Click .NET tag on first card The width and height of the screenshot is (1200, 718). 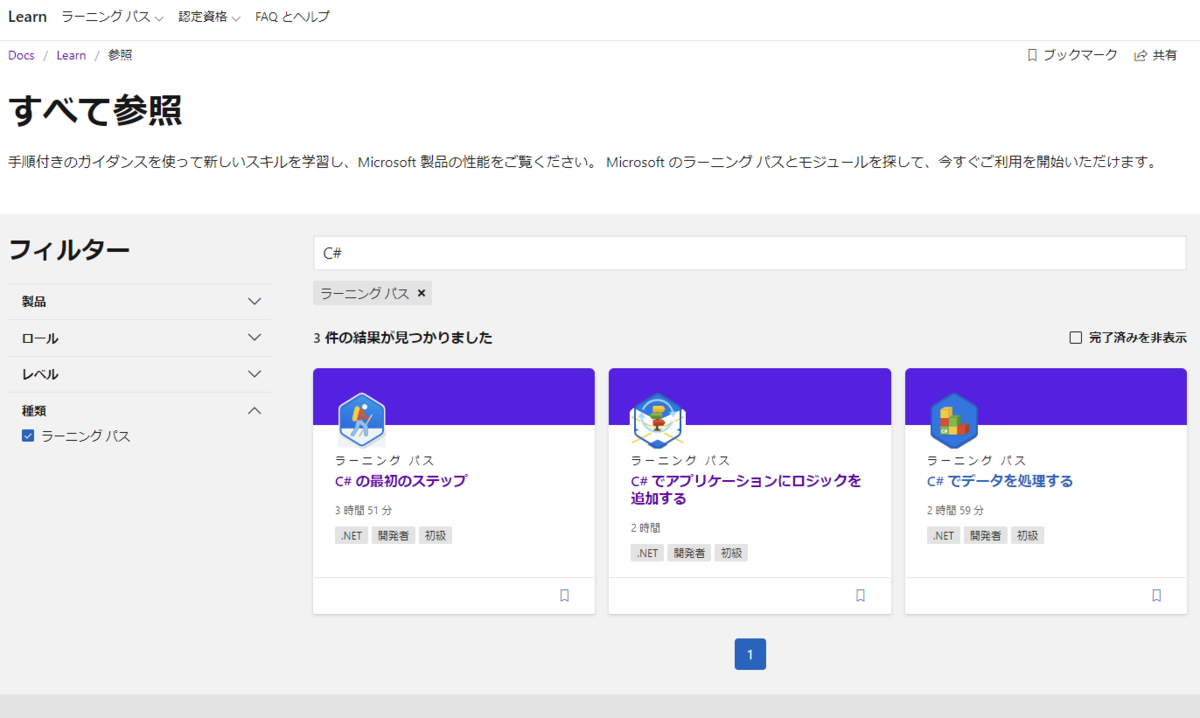351,536
